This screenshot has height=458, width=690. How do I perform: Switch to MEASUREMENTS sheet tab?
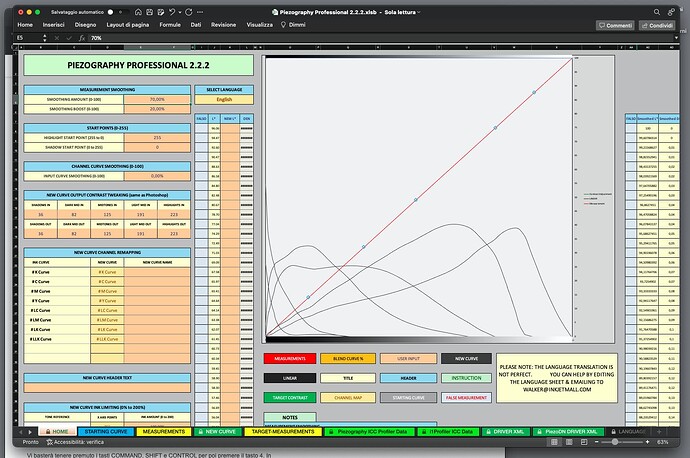pyautogui.click(x=164, y=432)
